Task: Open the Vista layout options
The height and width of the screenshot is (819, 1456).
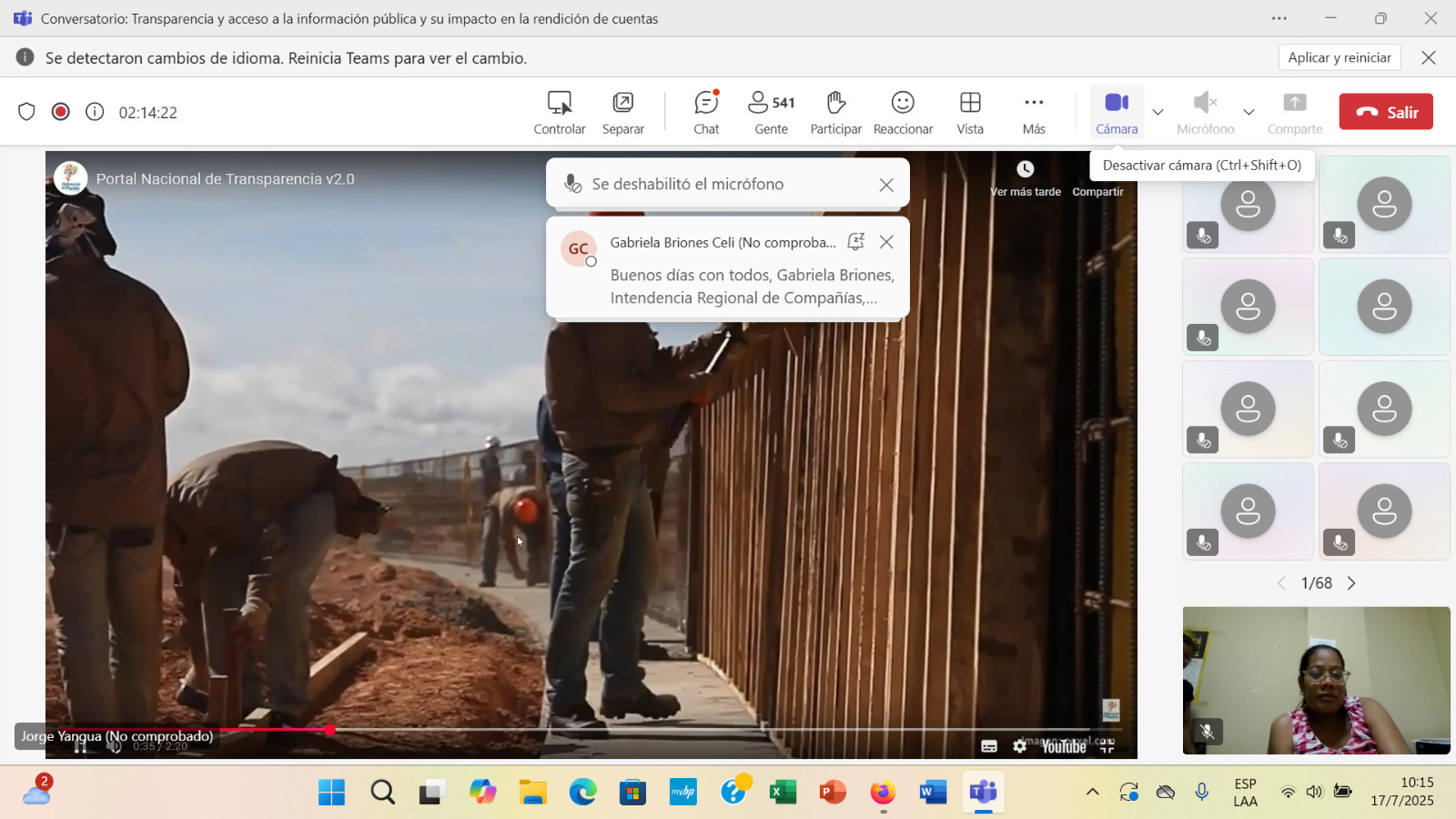Action: point(970,113)
